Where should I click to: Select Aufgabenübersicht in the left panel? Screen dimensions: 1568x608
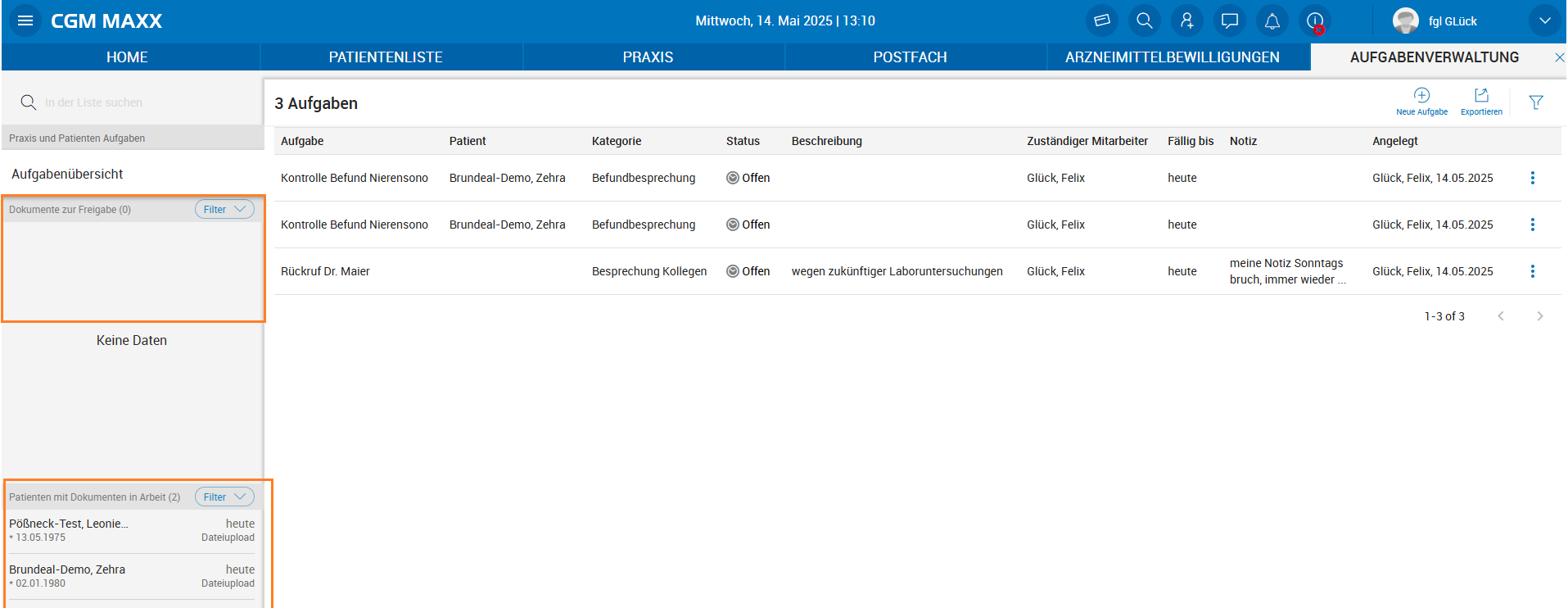67,174
